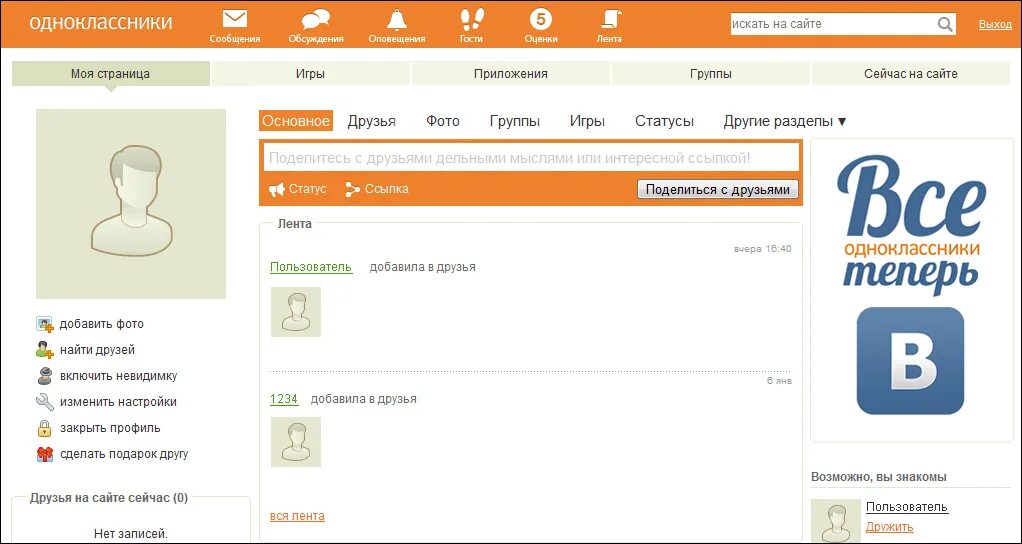The image size is (1022, 544).
Task: Click Пользователь link in feed
Action: point(311,267)
